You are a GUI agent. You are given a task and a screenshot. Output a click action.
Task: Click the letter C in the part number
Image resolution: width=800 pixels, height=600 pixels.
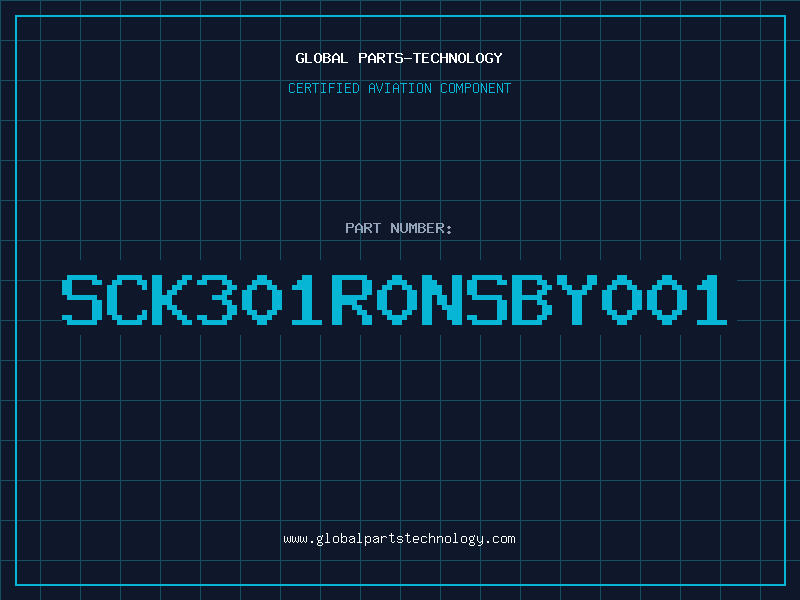[x=127, y=299]
